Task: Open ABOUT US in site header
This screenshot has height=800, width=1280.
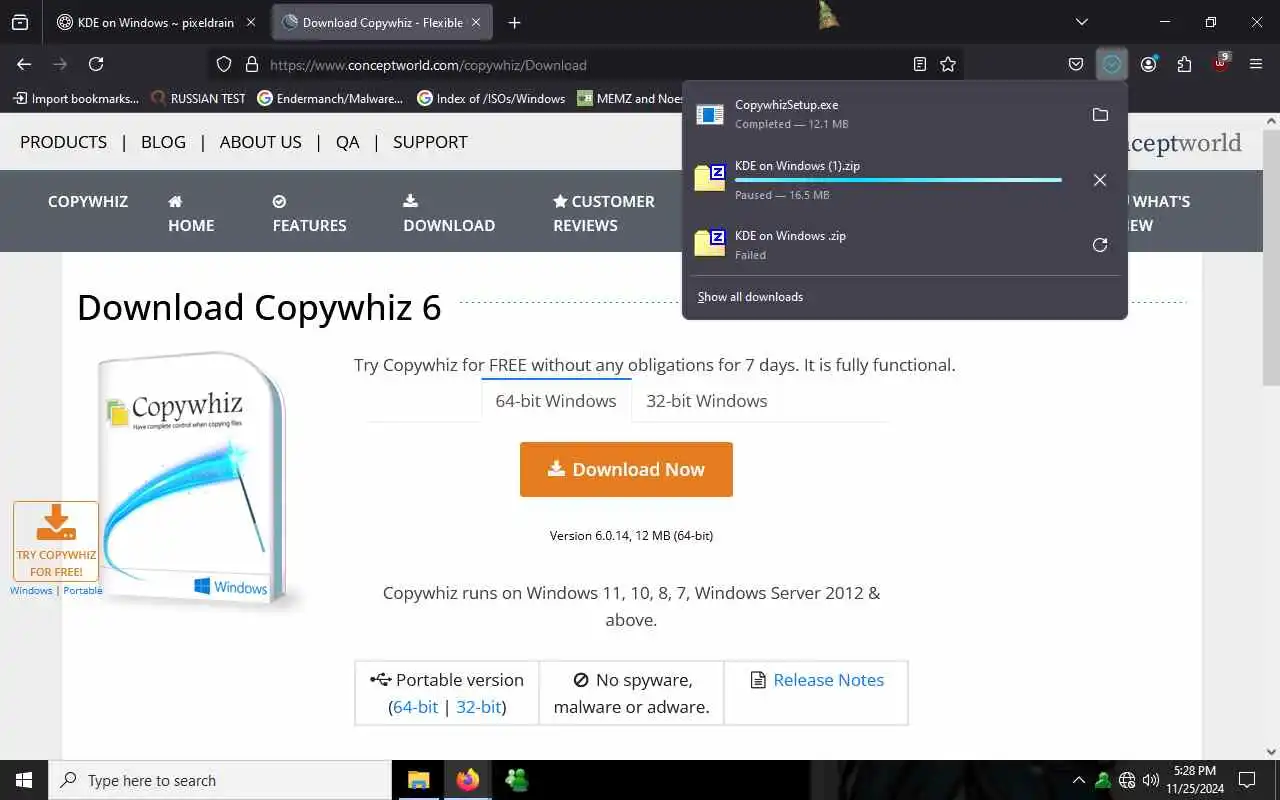Action: (x=260, y=142)
